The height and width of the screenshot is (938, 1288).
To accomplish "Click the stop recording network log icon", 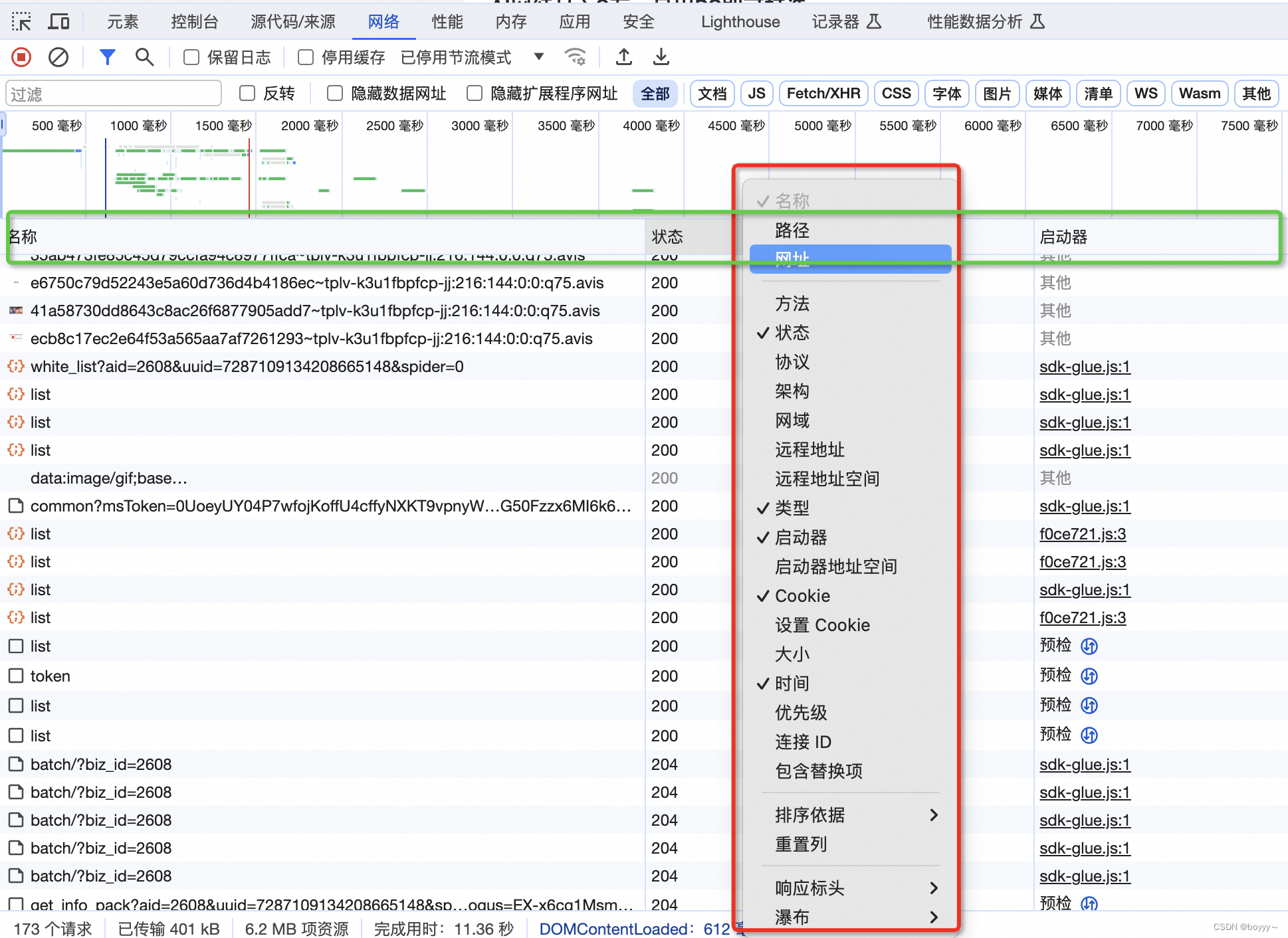I will click(21, 57).
